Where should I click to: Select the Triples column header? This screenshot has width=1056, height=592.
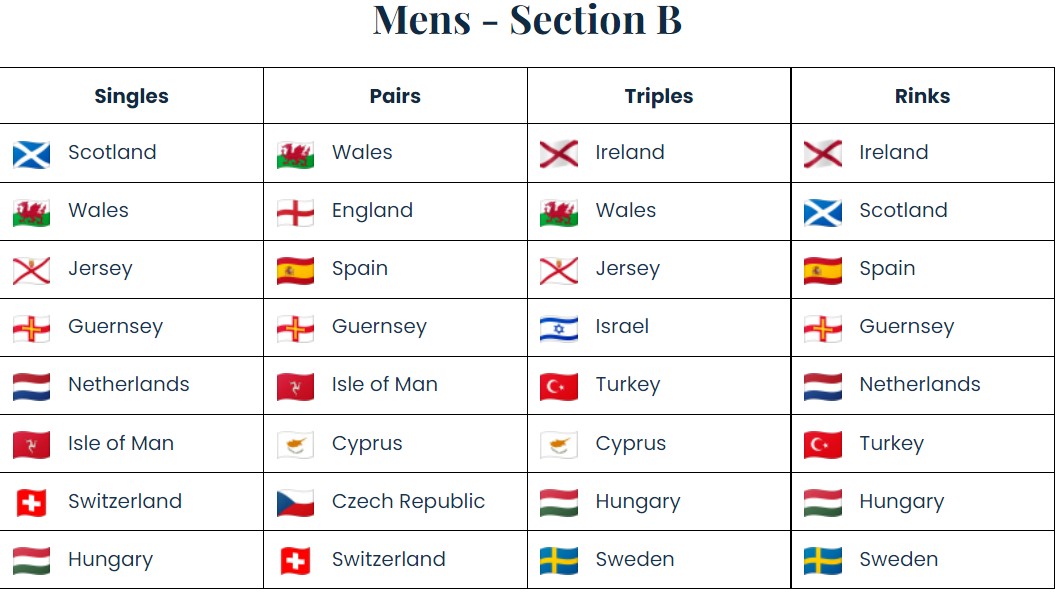click(659, 96)
